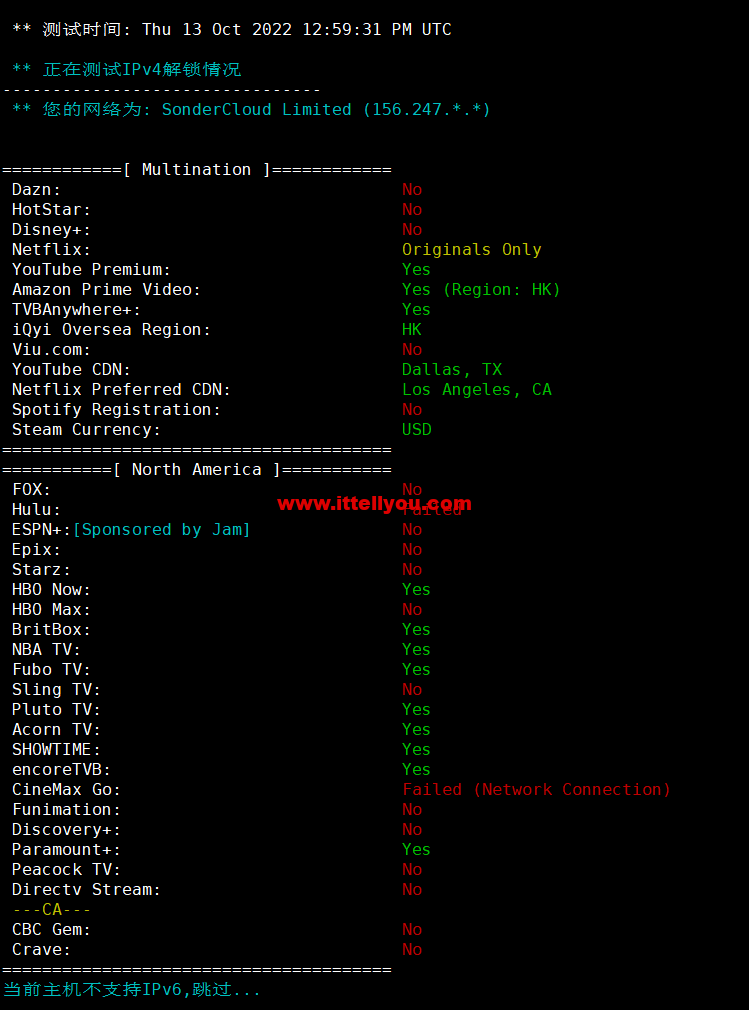Click the network text 'SonderCloud Limited (156.247.*.*)'
This screenshot has height=1010, width=749.
point(326,110)
